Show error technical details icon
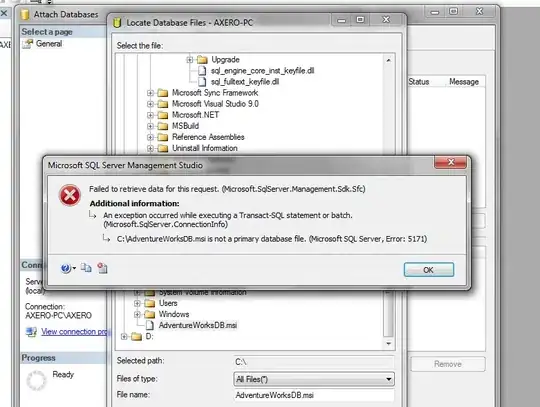 102,268
